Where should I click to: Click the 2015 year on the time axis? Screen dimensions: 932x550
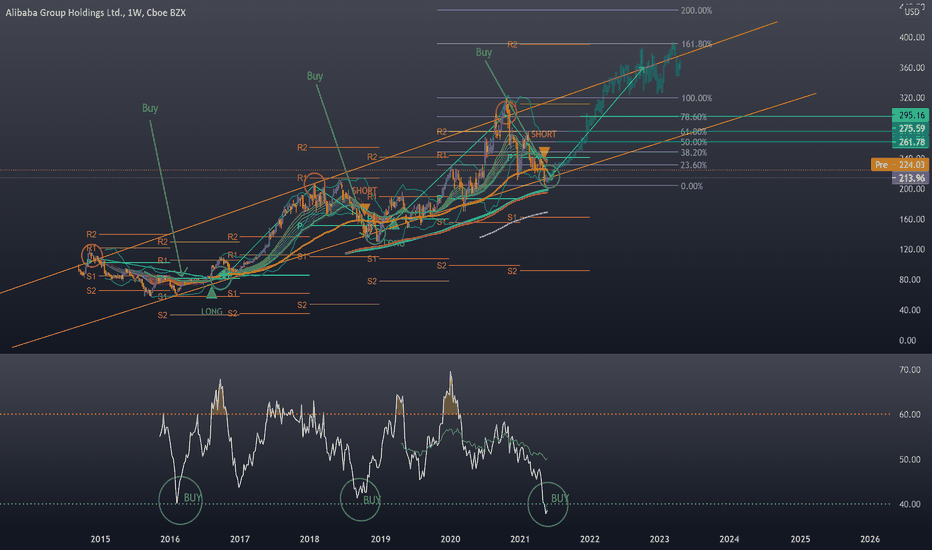point(100,539)
